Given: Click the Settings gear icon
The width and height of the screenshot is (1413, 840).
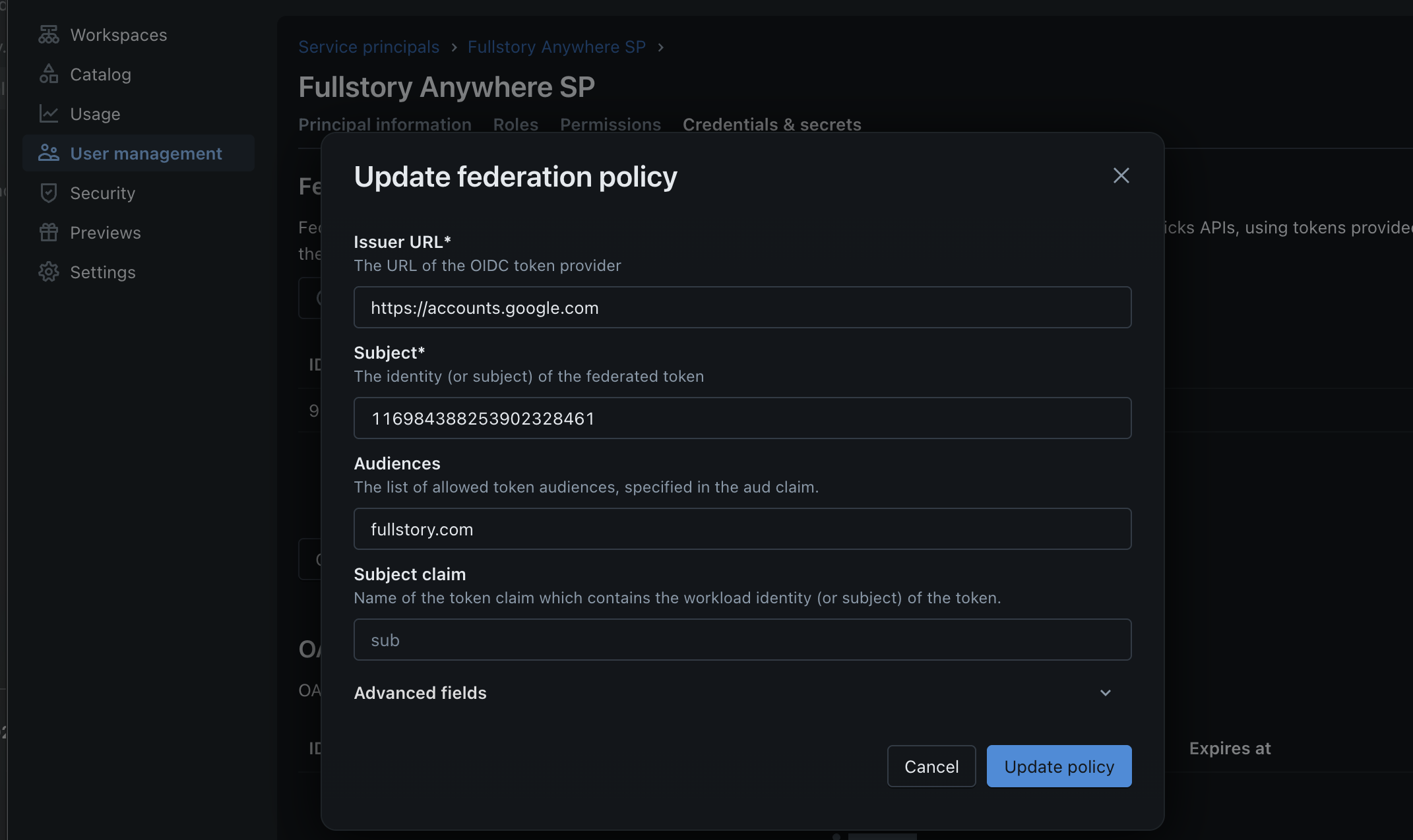Looking at the screenshot, I should click(48, 272).
